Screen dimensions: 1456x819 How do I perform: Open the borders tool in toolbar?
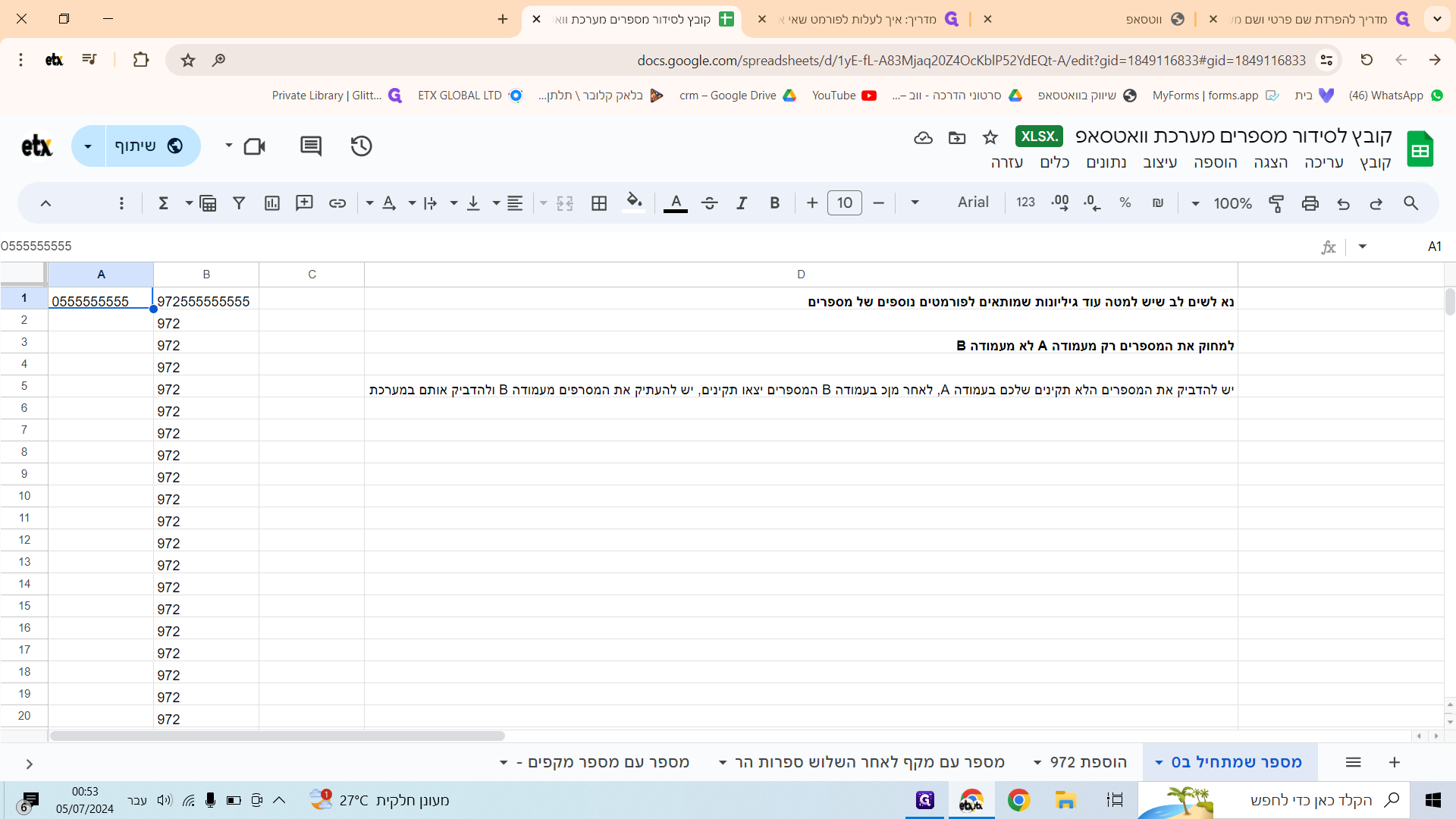pyautogui.click(x=599, y=203)
